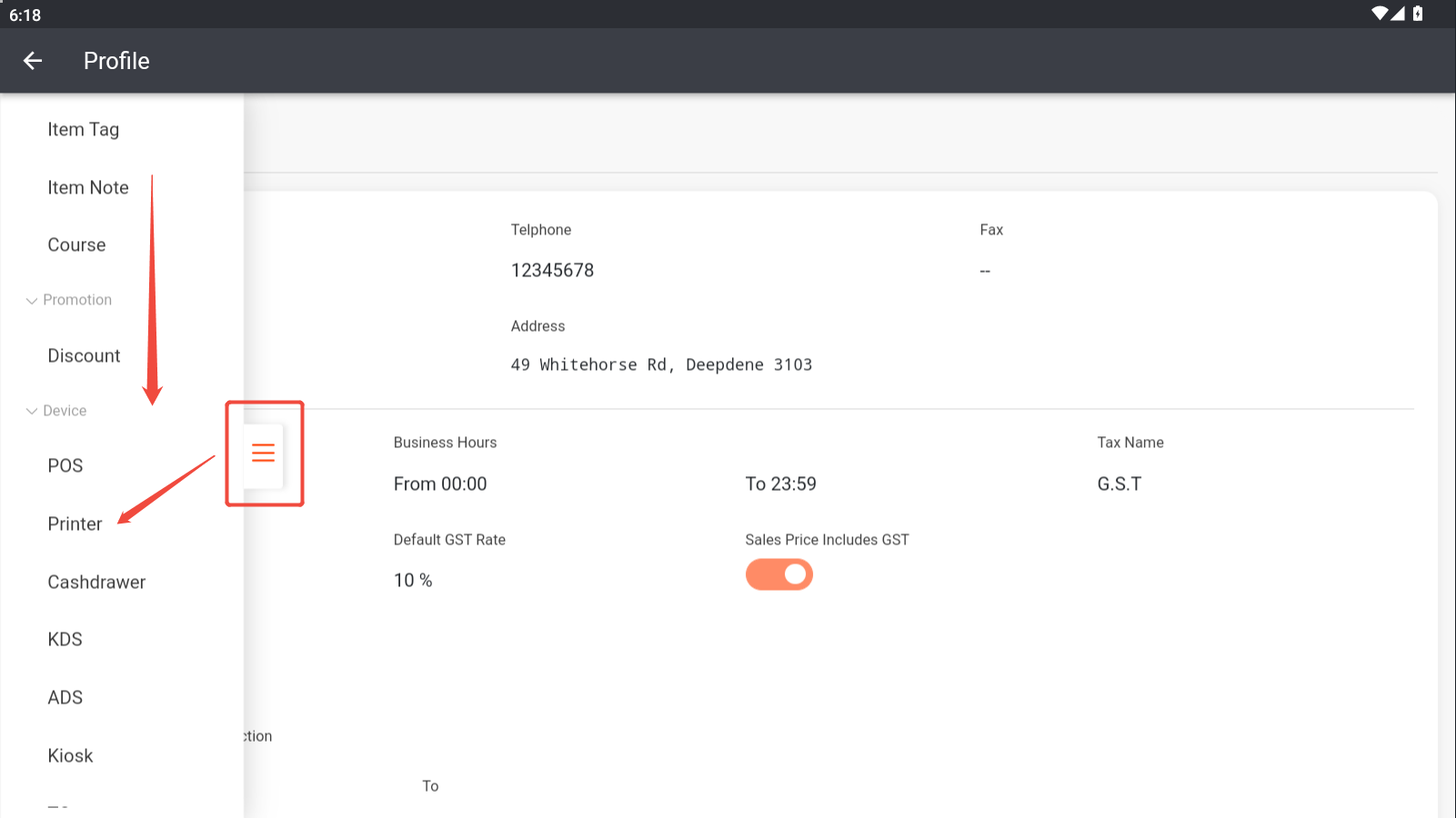Collapse the Device section
1456x818 pixels.
(x=56, y=411)
